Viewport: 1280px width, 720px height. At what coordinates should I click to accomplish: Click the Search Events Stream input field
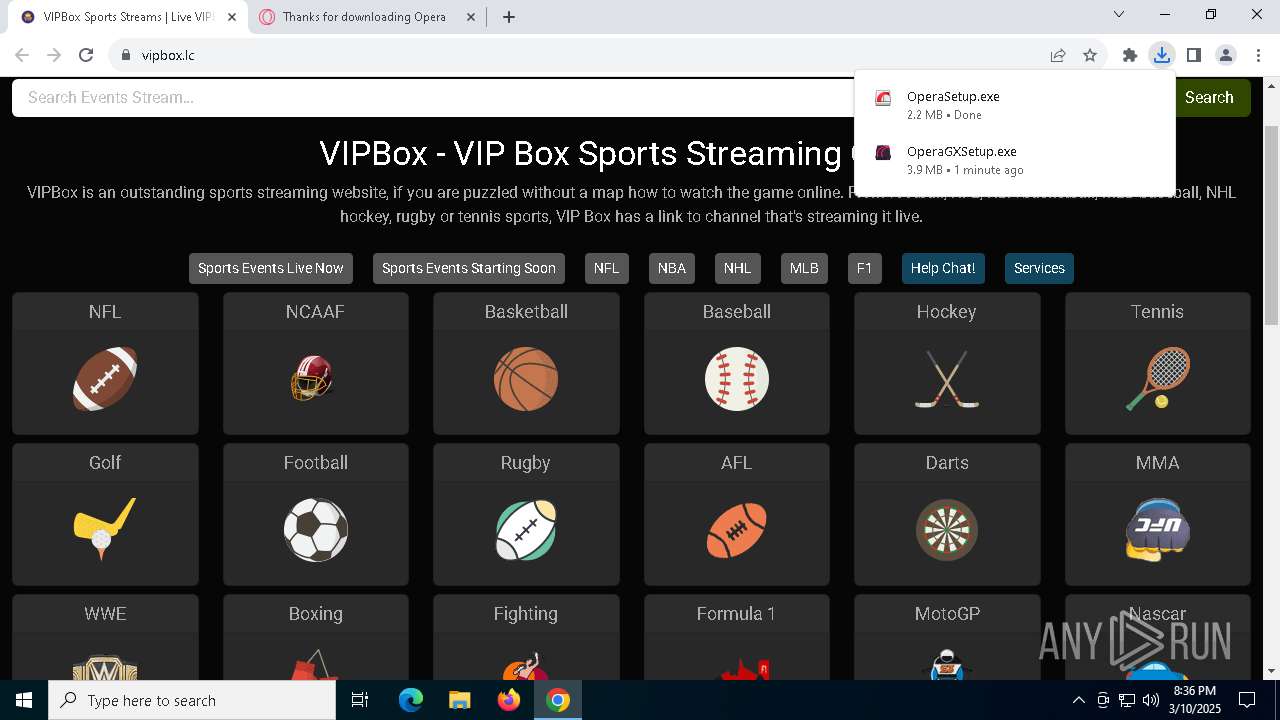pyautogui.click(x=433, y=98)
